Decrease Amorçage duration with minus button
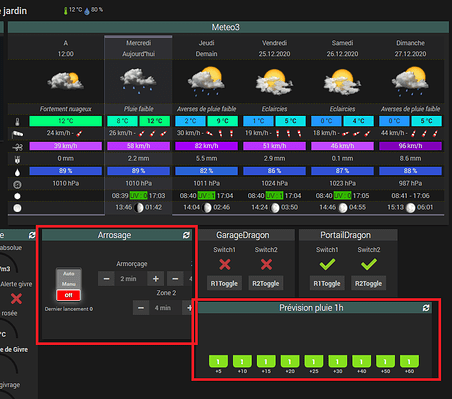This screenshot has height=399, width=452. click(x=106, y=279)
